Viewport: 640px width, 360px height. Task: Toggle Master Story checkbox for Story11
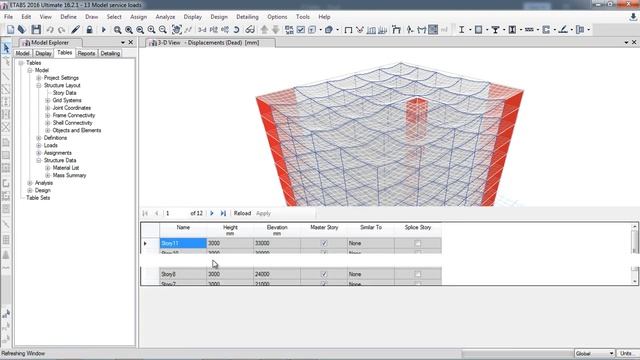(x=324, y=243)
